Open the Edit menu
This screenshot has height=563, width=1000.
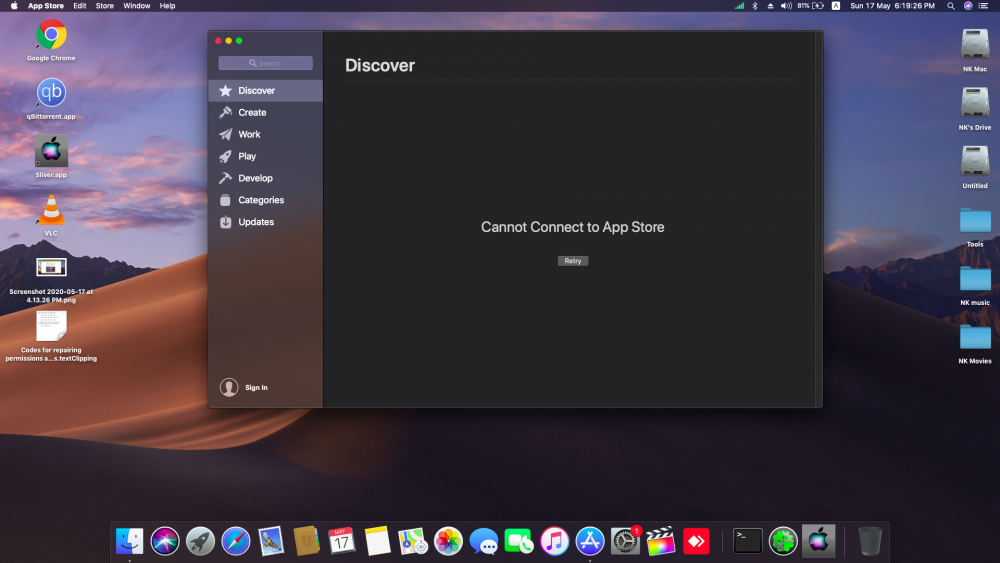[79, 6]
